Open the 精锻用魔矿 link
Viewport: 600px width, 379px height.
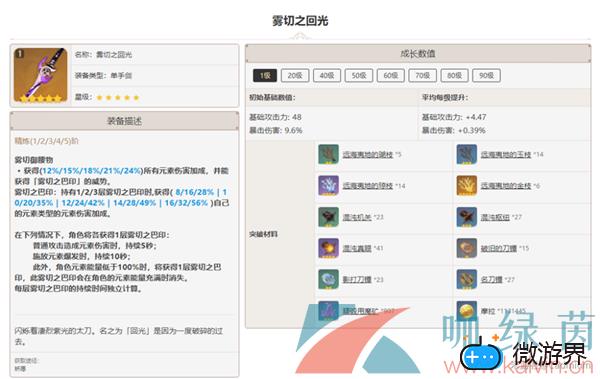[360, 311]
